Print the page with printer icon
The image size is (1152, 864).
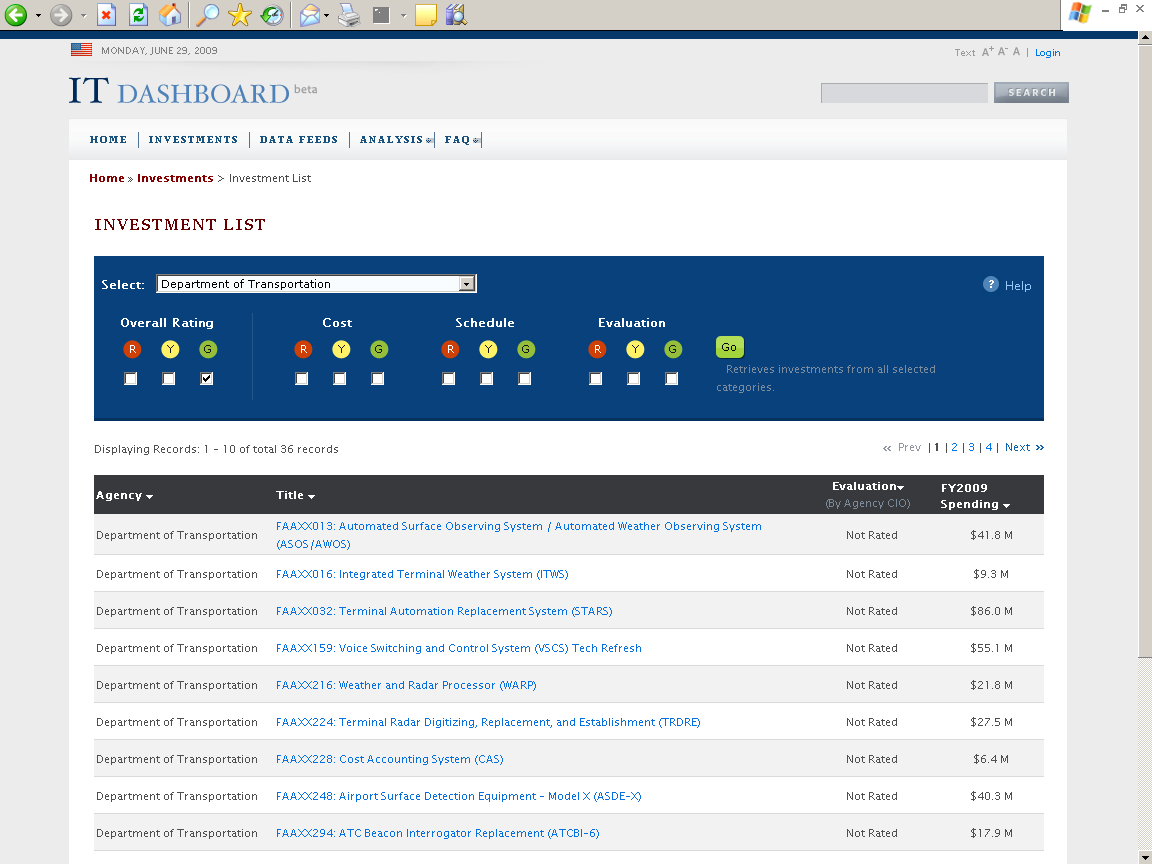coord(349,15)
